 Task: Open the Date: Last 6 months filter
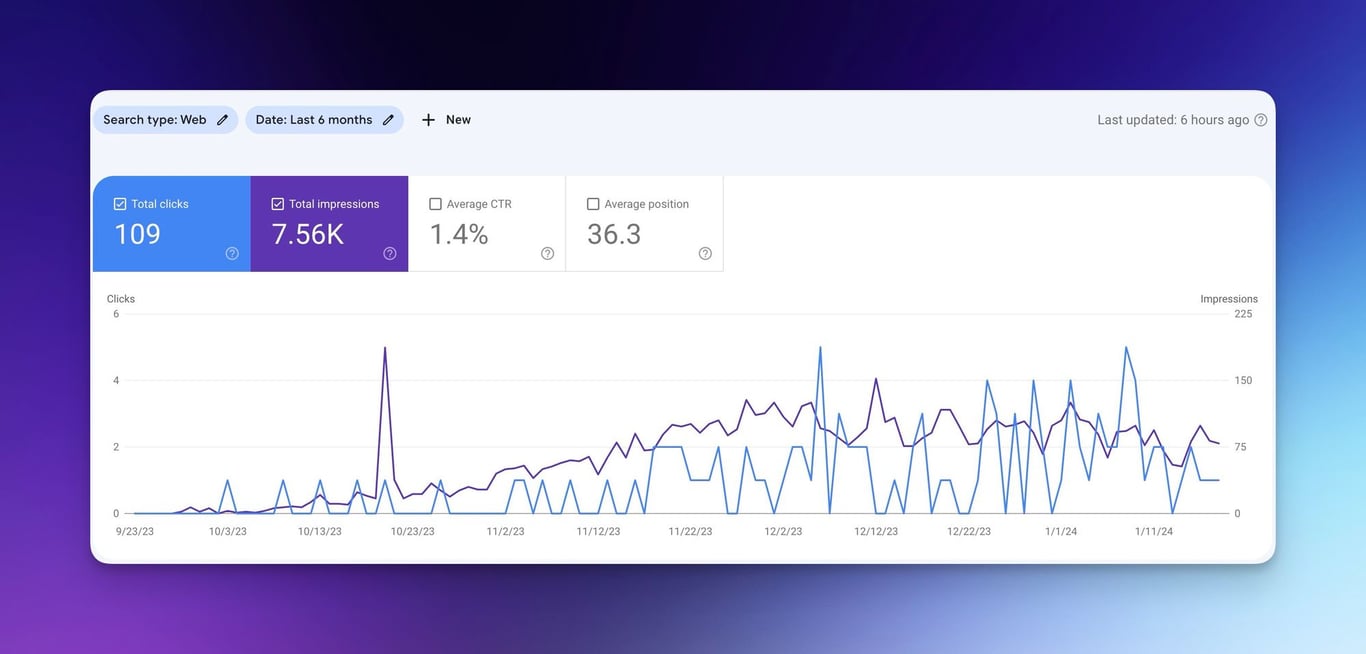click(x=325, y=120)
